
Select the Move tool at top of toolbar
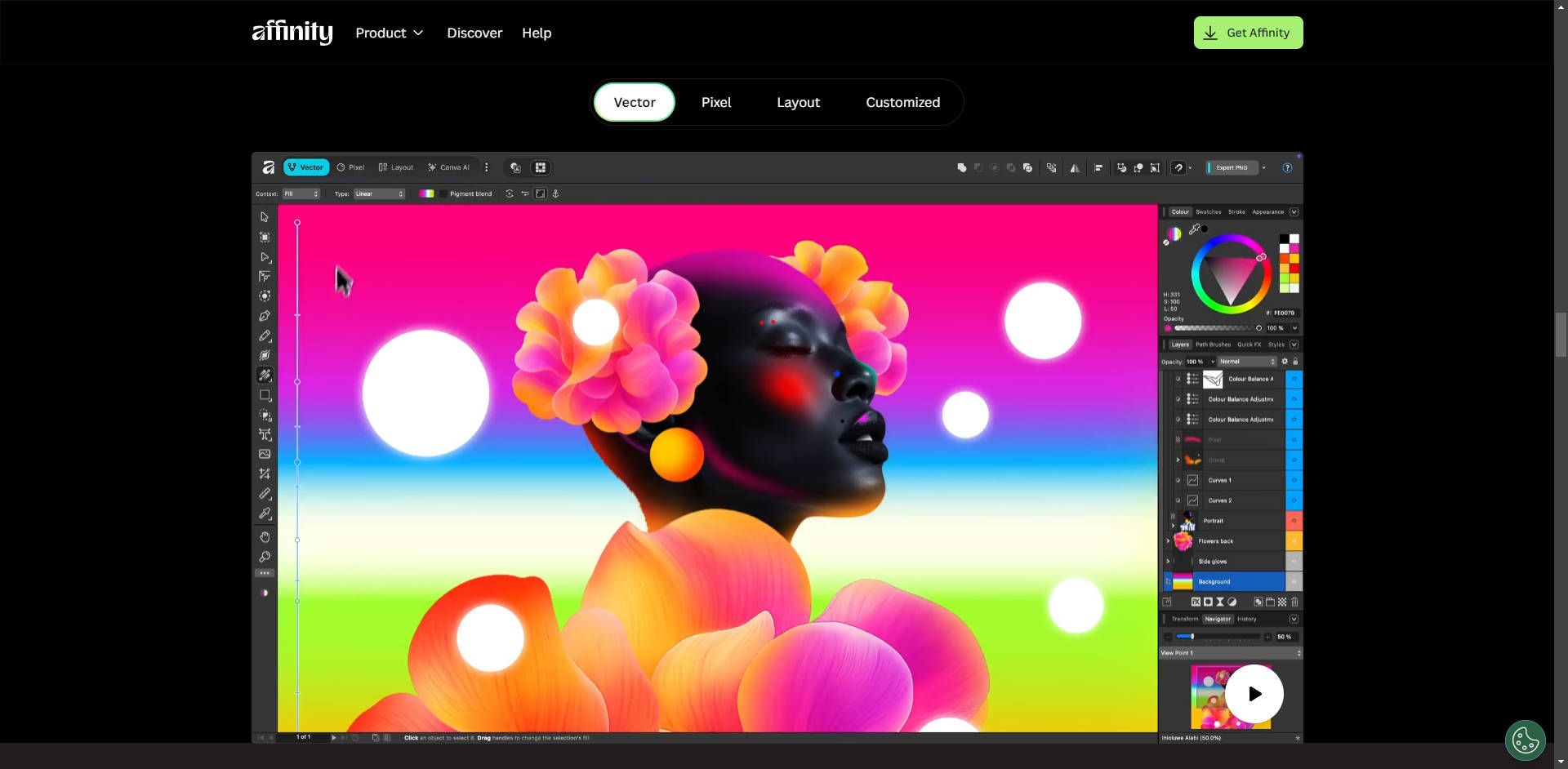tap(265, 216)
